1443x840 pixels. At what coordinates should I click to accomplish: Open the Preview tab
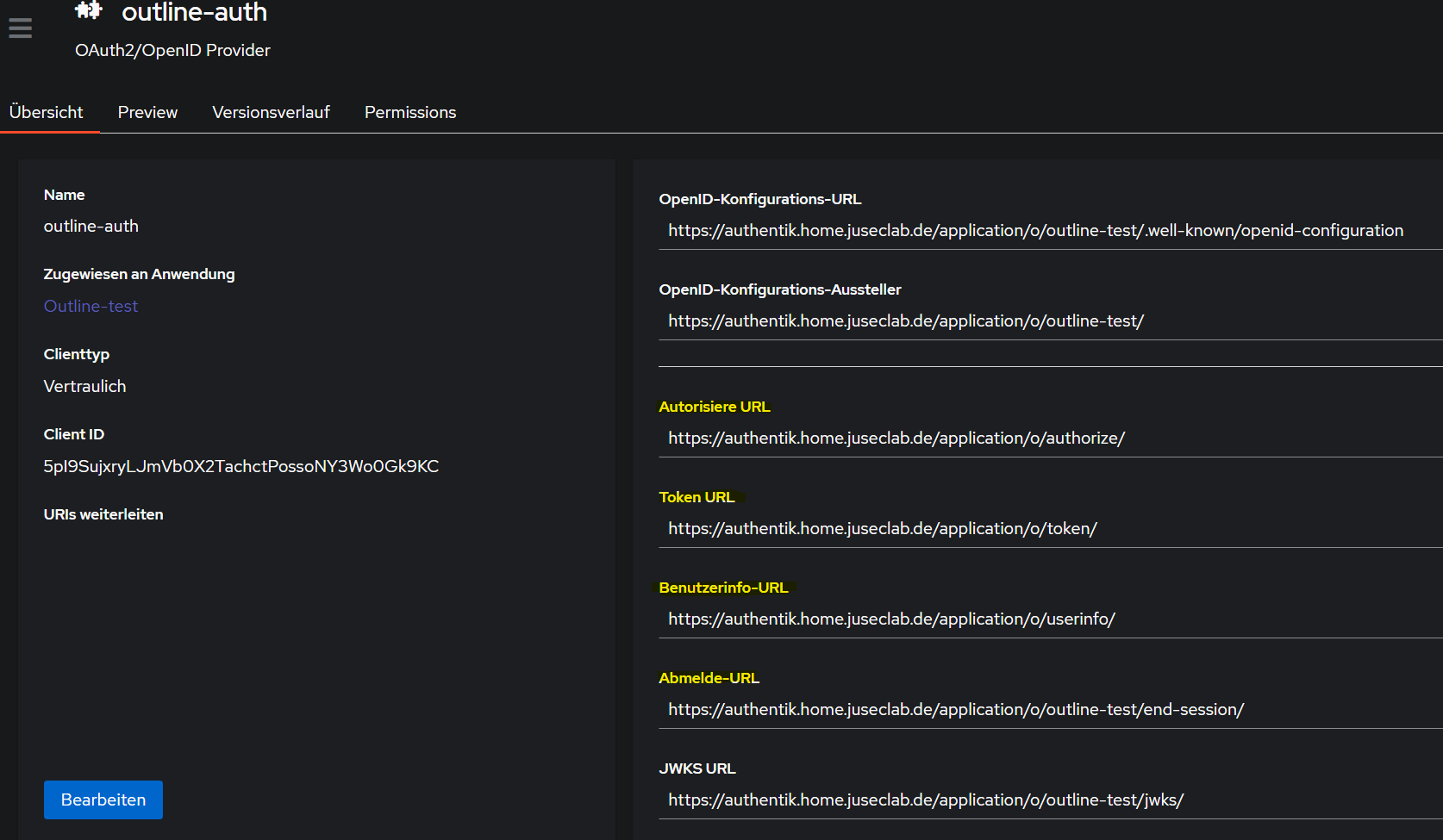[147, 112]
